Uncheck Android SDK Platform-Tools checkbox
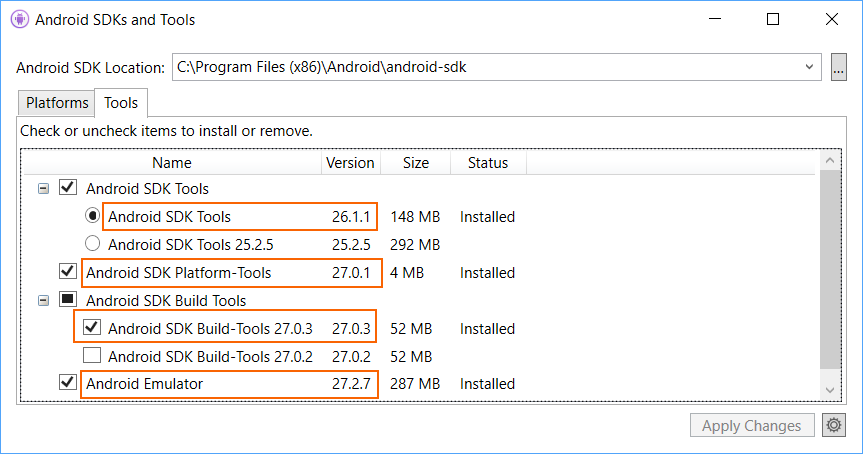The height and width of the screenshot is (454, 863). 68,271
